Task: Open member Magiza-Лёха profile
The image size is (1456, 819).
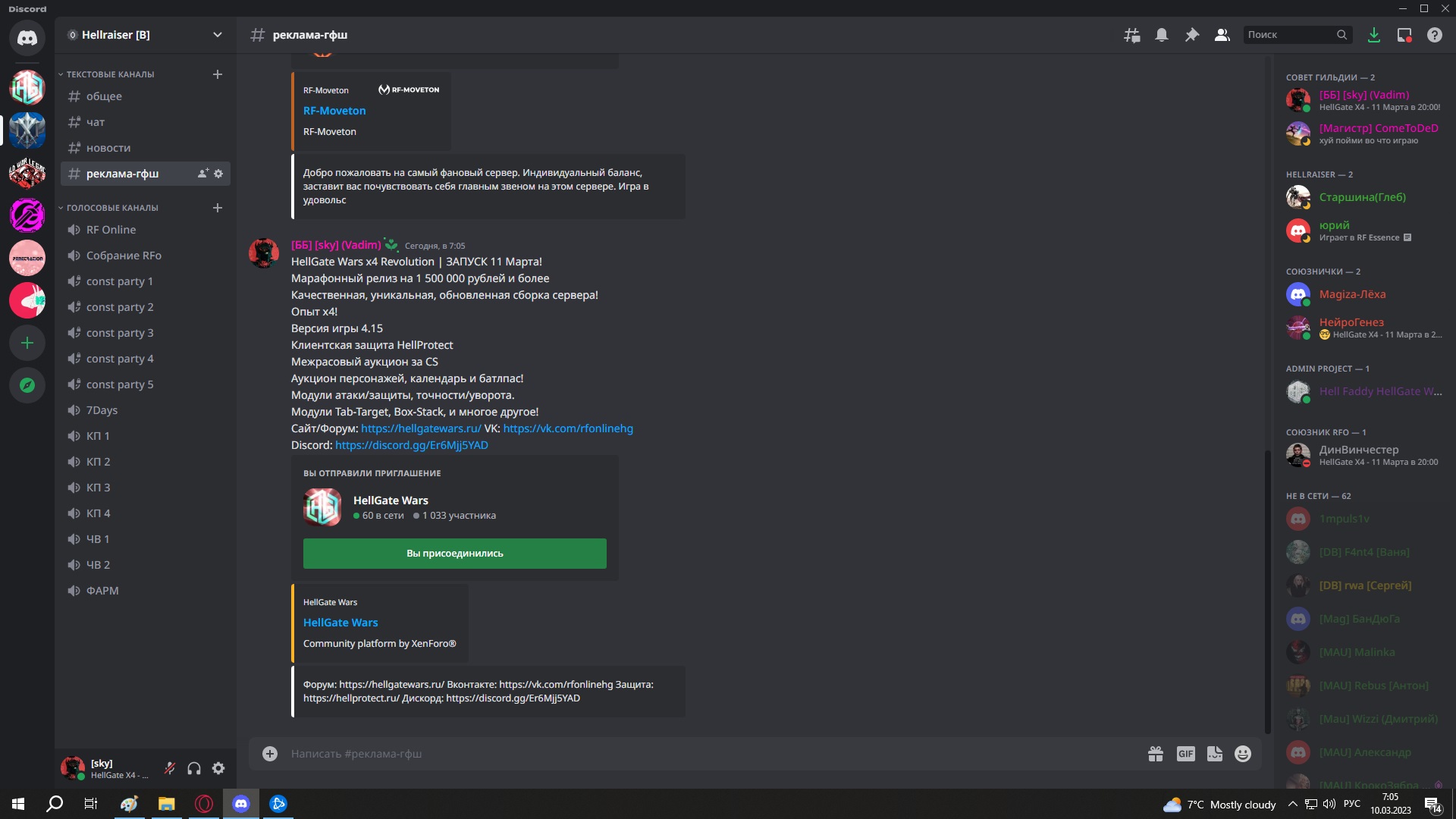Action: click(1365, 294)
